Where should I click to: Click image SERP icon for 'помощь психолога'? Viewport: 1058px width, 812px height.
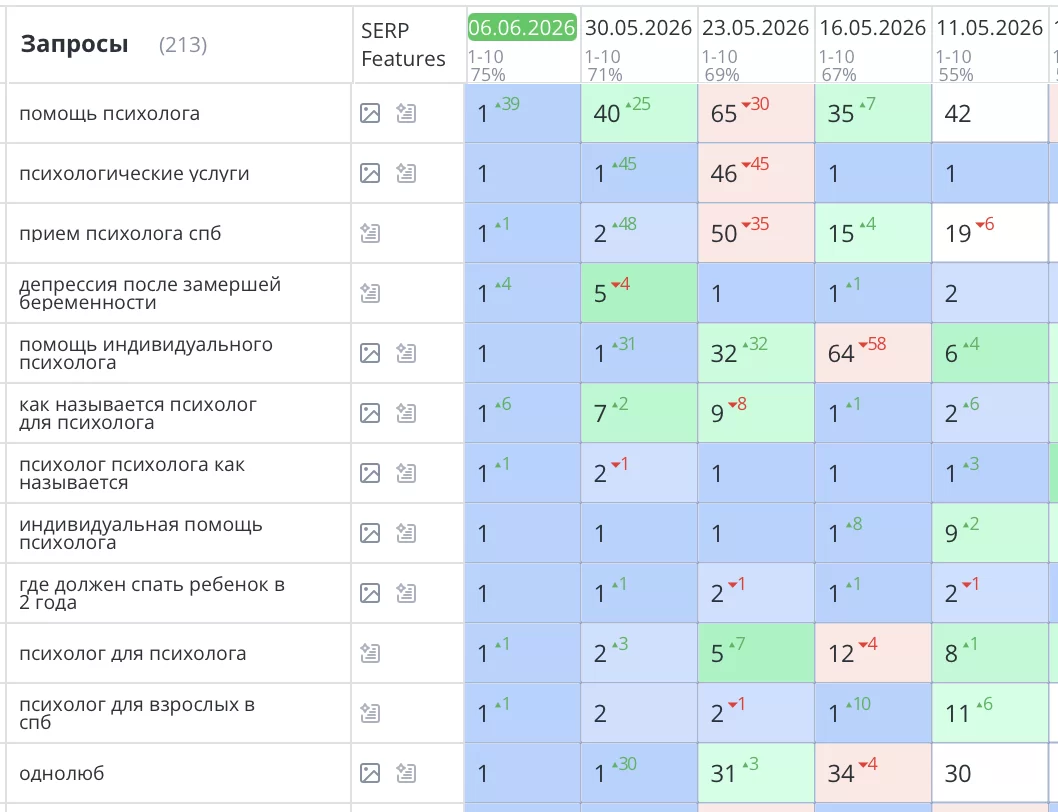click(370, 113)
